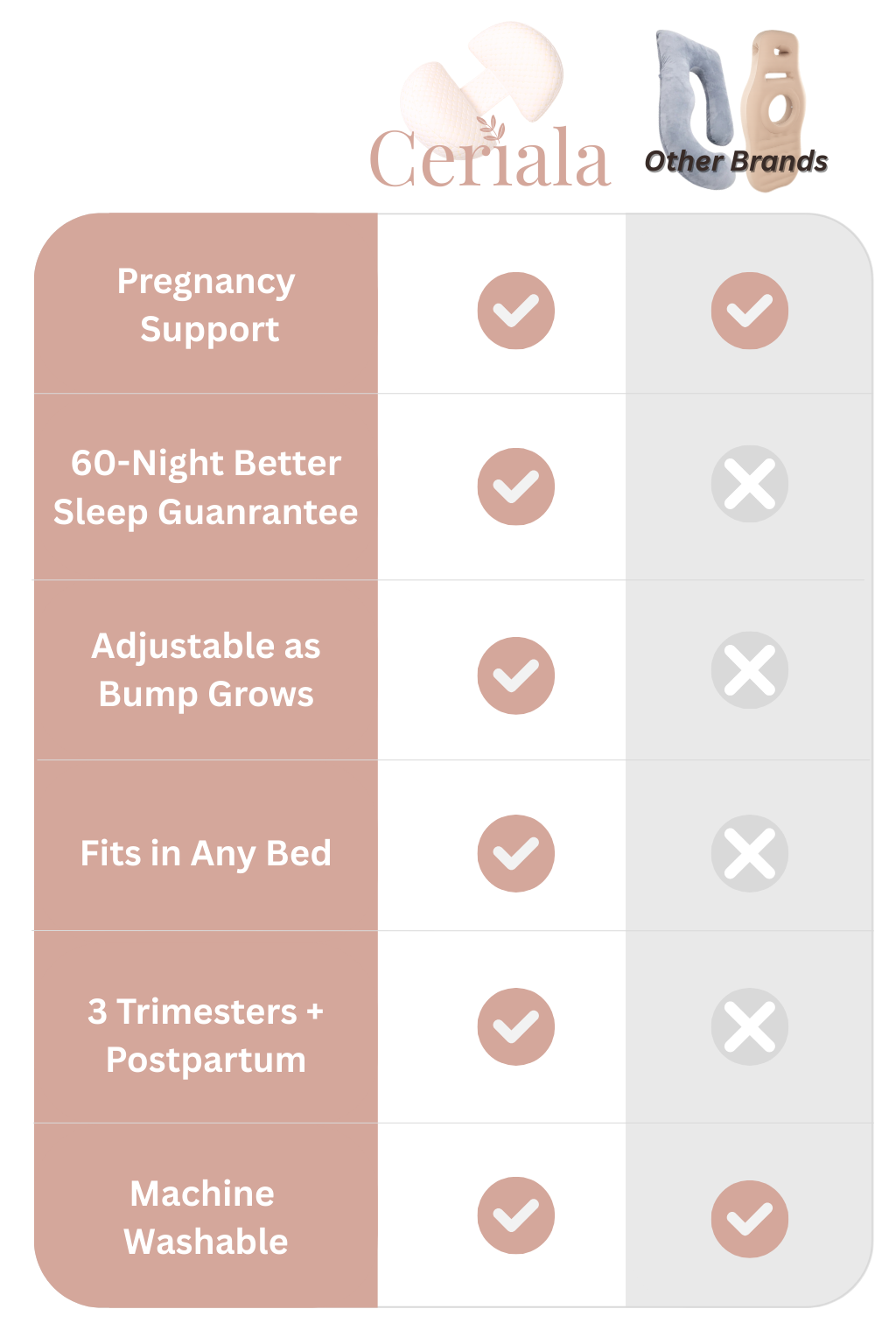This screenshot has height=1344, width=896.
Task: Click Other Brands checkmark for Pregnancy Support
Action: [x=750, y=311]
